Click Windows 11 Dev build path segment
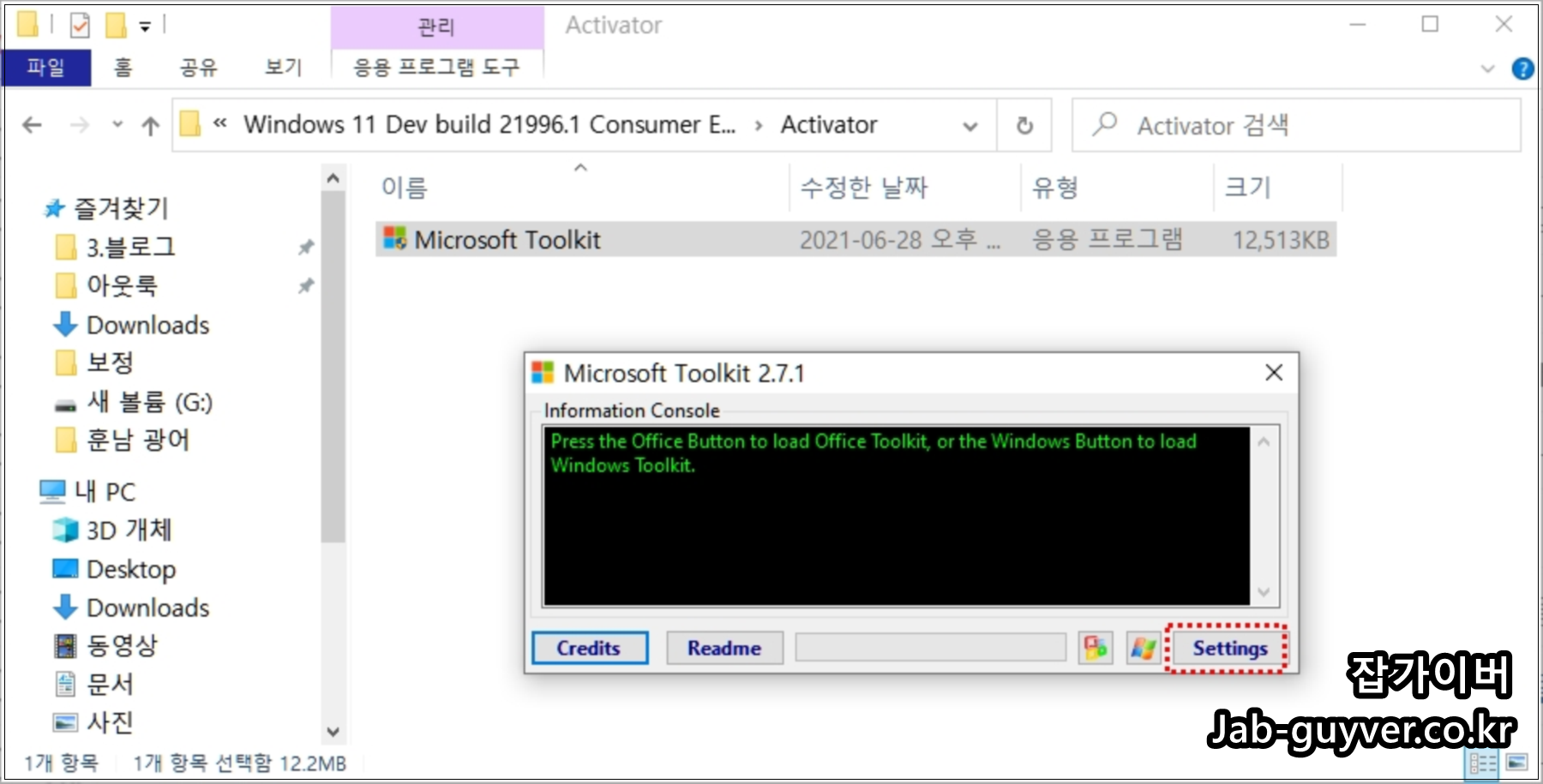1543x784 pixels. pyautogui.click(x=489, y=124)
